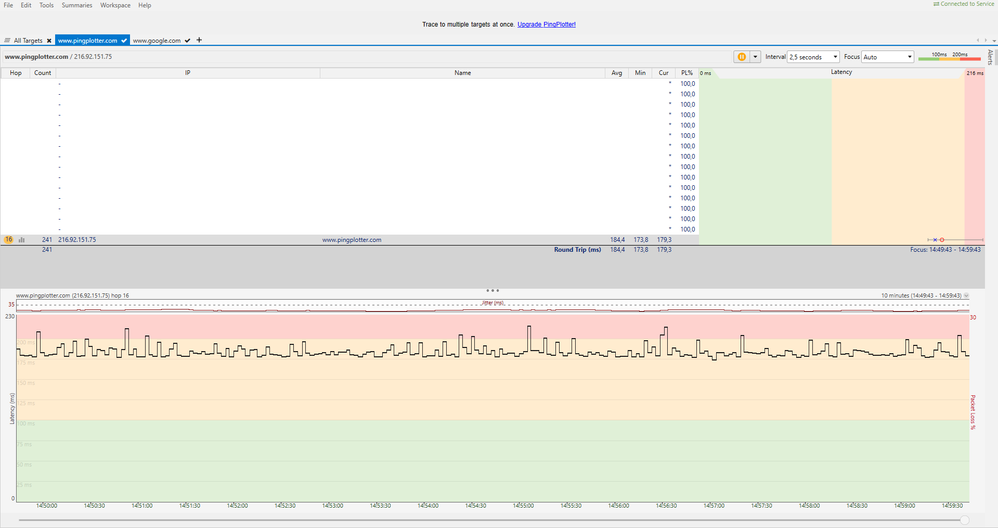Sort by the PL% column header
The image size is (998, 528).
pos(686,73)
